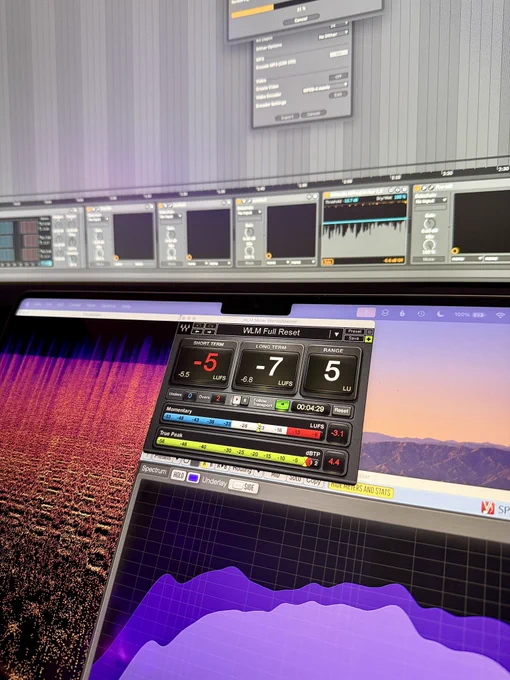This screenshot has width=510, height=680.
Task: Click the Export button in Ableton dialog
Action: (x=287, y=116)
